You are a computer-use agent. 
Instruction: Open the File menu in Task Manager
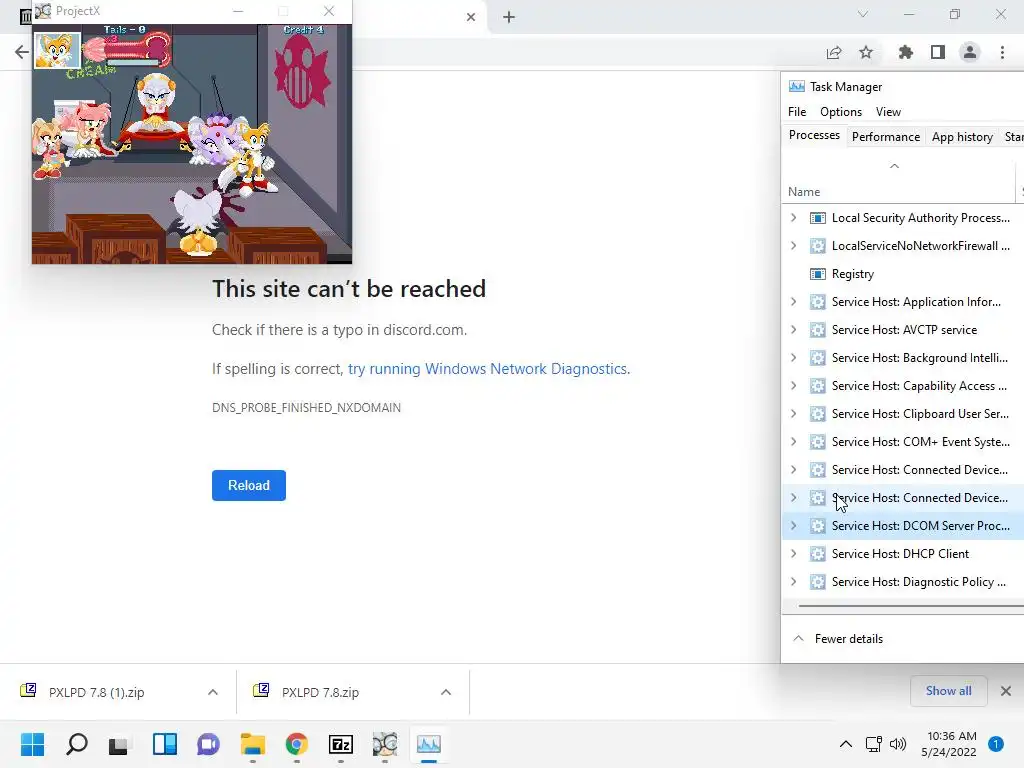(797, 112)
